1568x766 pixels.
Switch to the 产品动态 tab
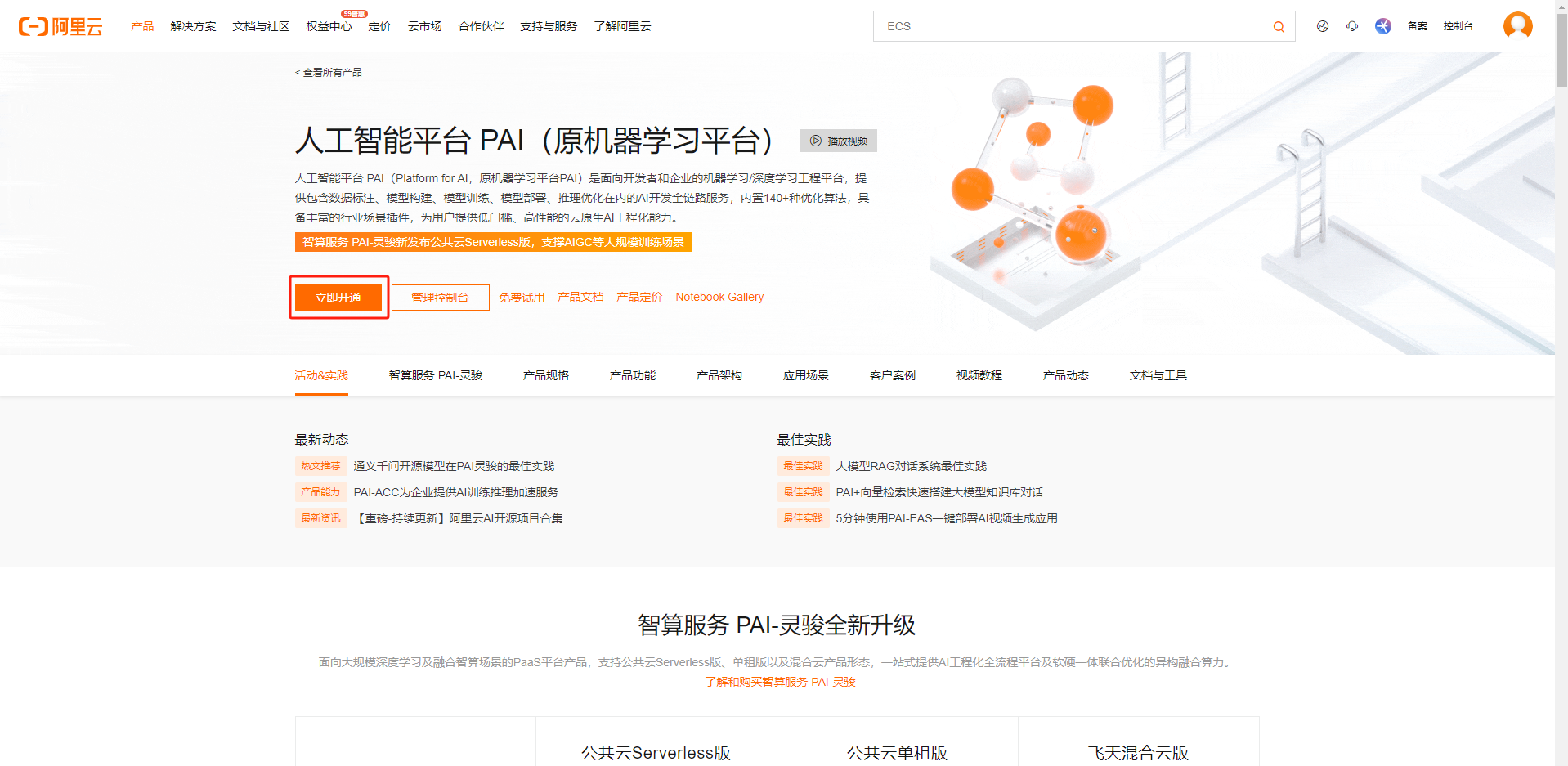point(1066,375)
